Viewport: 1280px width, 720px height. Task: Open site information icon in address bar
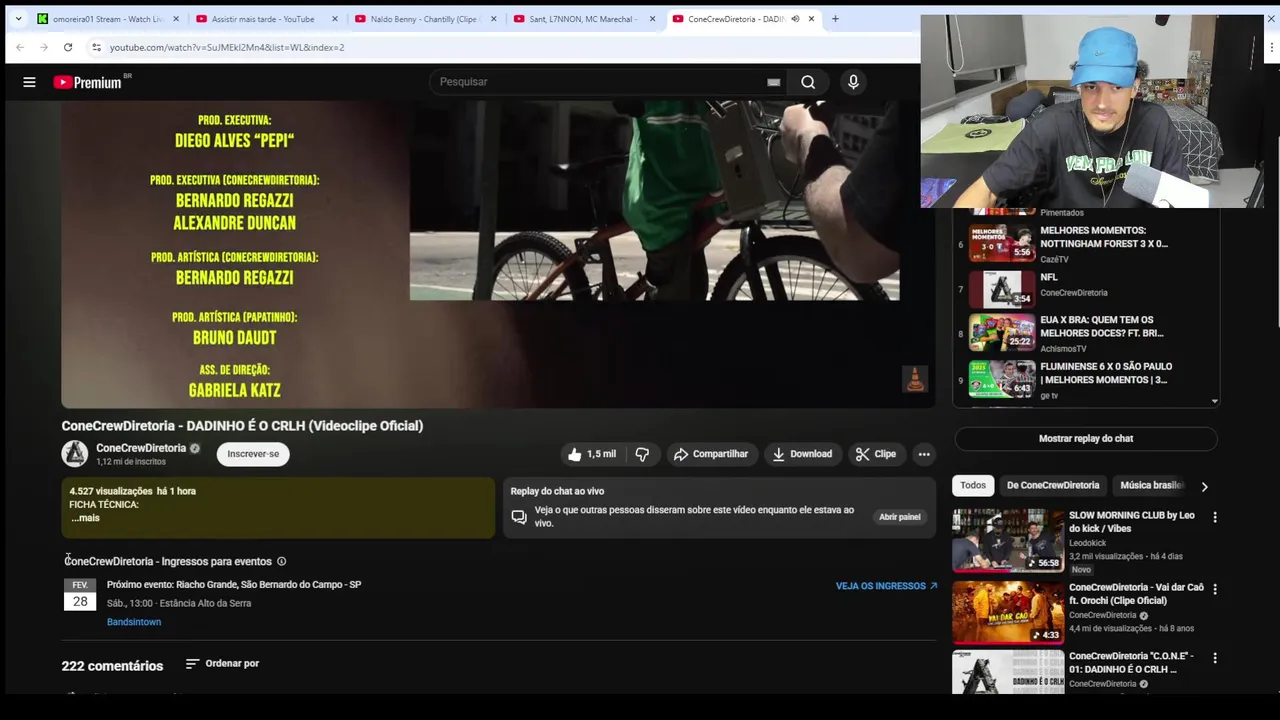click(96, 47)
